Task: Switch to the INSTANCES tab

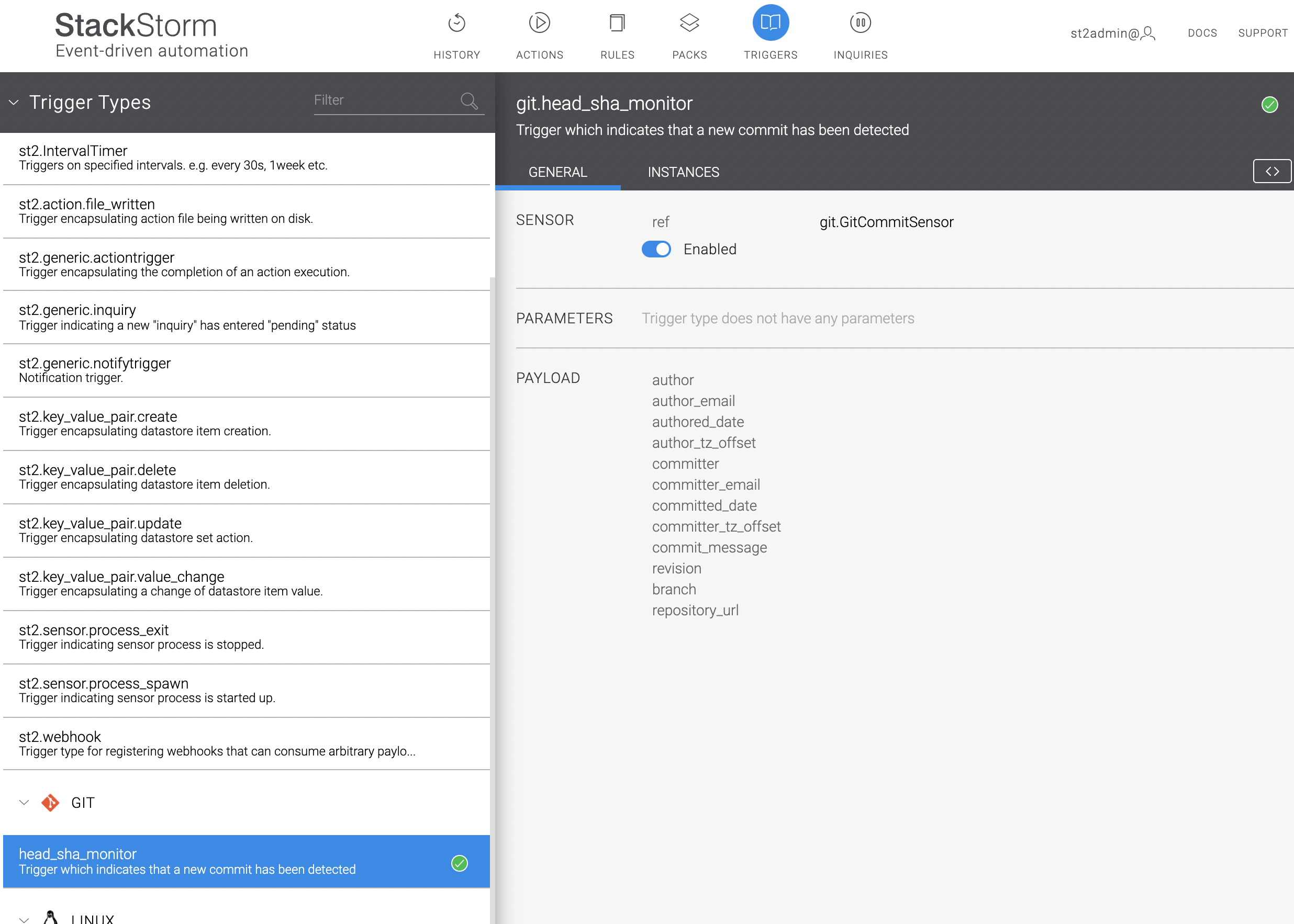Action: pyautogui.click(x=683, y=172)
